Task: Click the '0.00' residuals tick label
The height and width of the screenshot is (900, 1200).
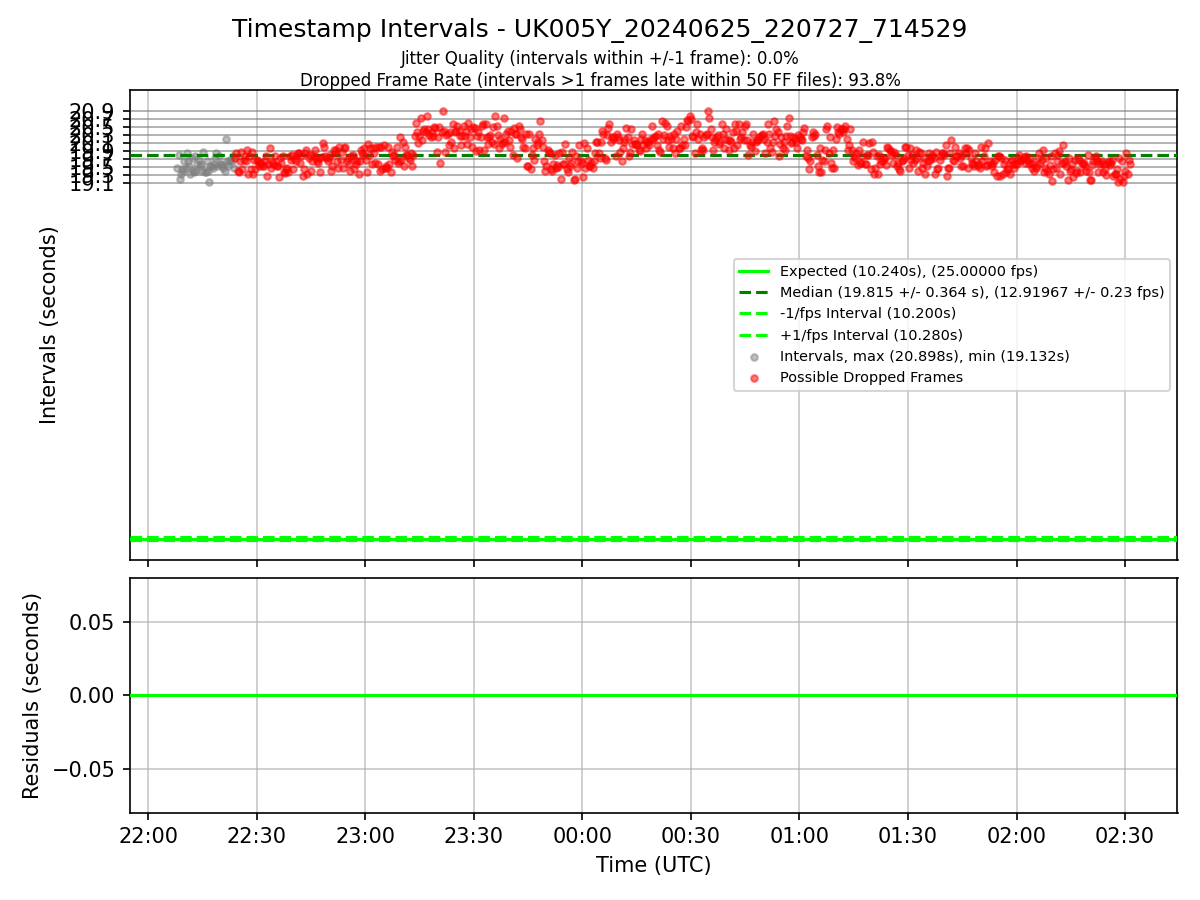Action: tap(91, 695)
